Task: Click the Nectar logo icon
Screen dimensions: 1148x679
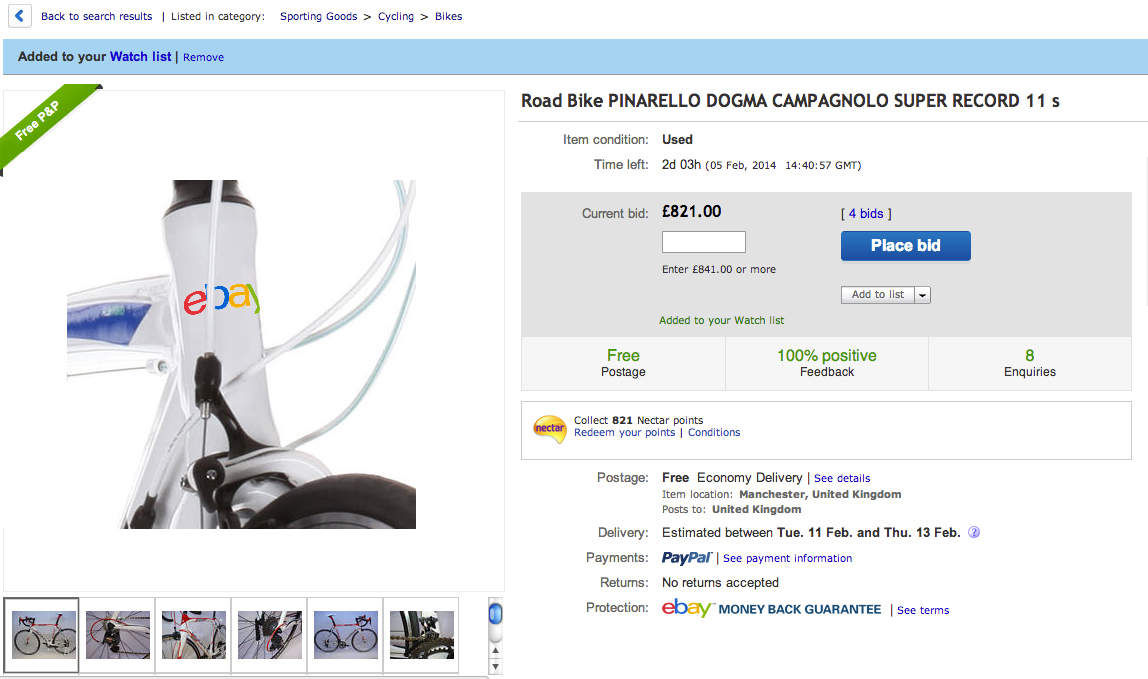Action: coord(549,428)
